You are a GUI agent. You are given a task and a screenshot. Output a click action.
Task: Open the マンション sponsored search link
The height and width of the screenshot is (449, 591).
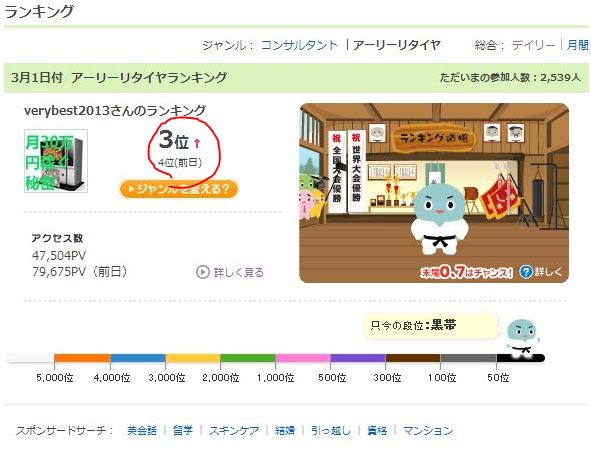428,431
